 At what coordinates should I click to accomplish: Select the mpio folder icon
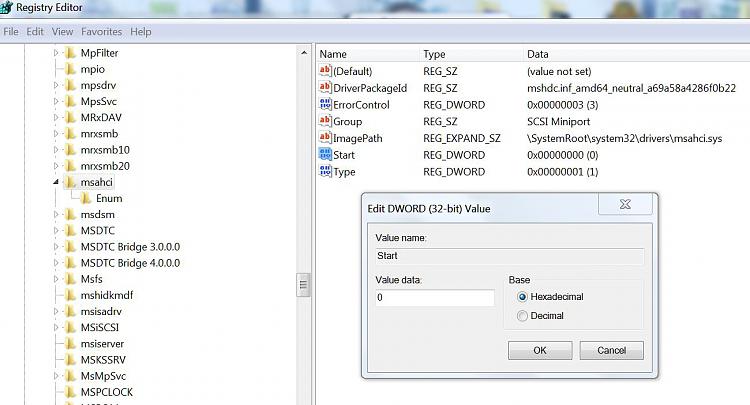pyautogui.click(x=70, y=69)
